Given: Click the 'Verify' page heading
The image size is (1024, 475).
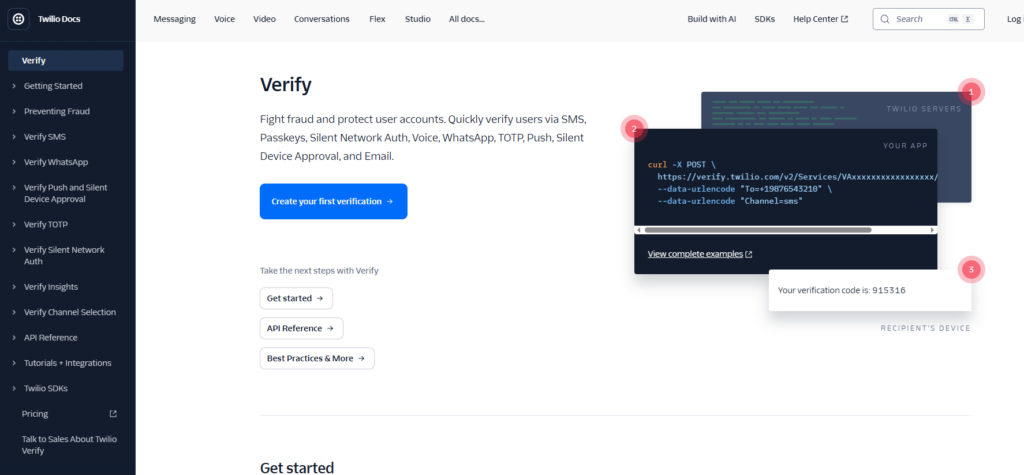Looking at the screenshot, I should coord(285,84).
